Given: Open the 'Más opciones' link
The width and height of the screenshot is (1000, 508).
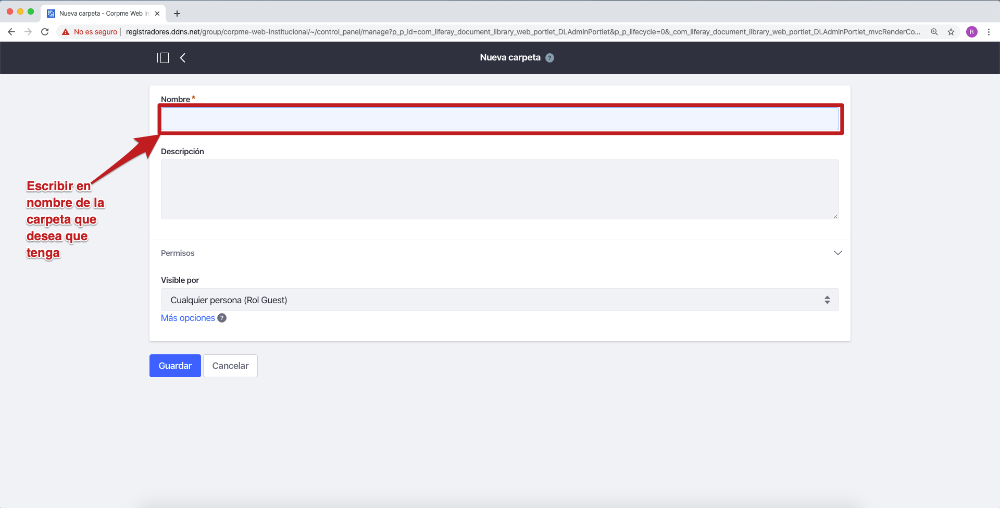Looking at the screenshot, I should click(188, 318).
